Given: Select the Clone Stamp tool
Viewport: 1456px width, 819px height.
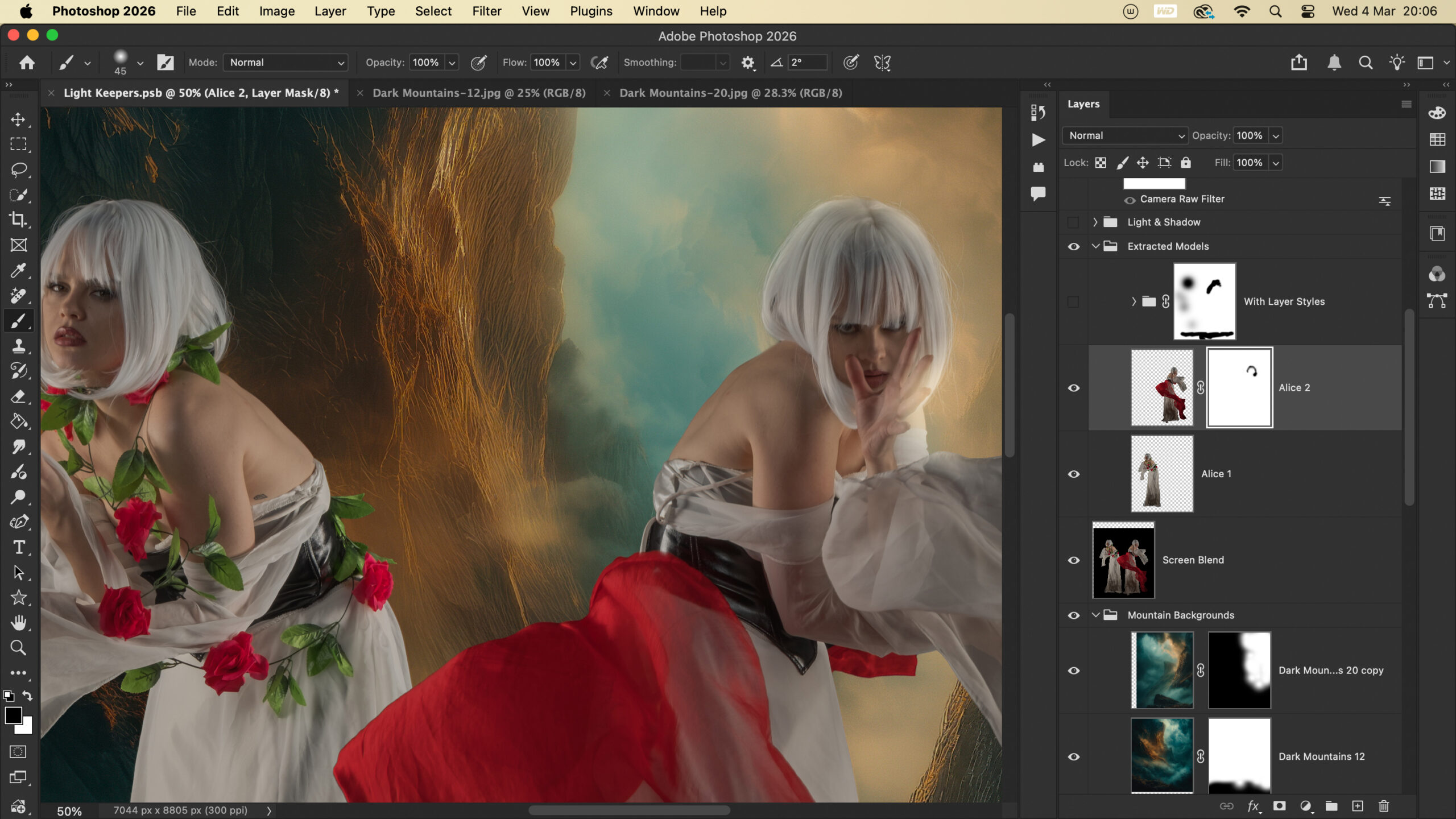Looking at the screenshot, I should (x=18, y=346).
